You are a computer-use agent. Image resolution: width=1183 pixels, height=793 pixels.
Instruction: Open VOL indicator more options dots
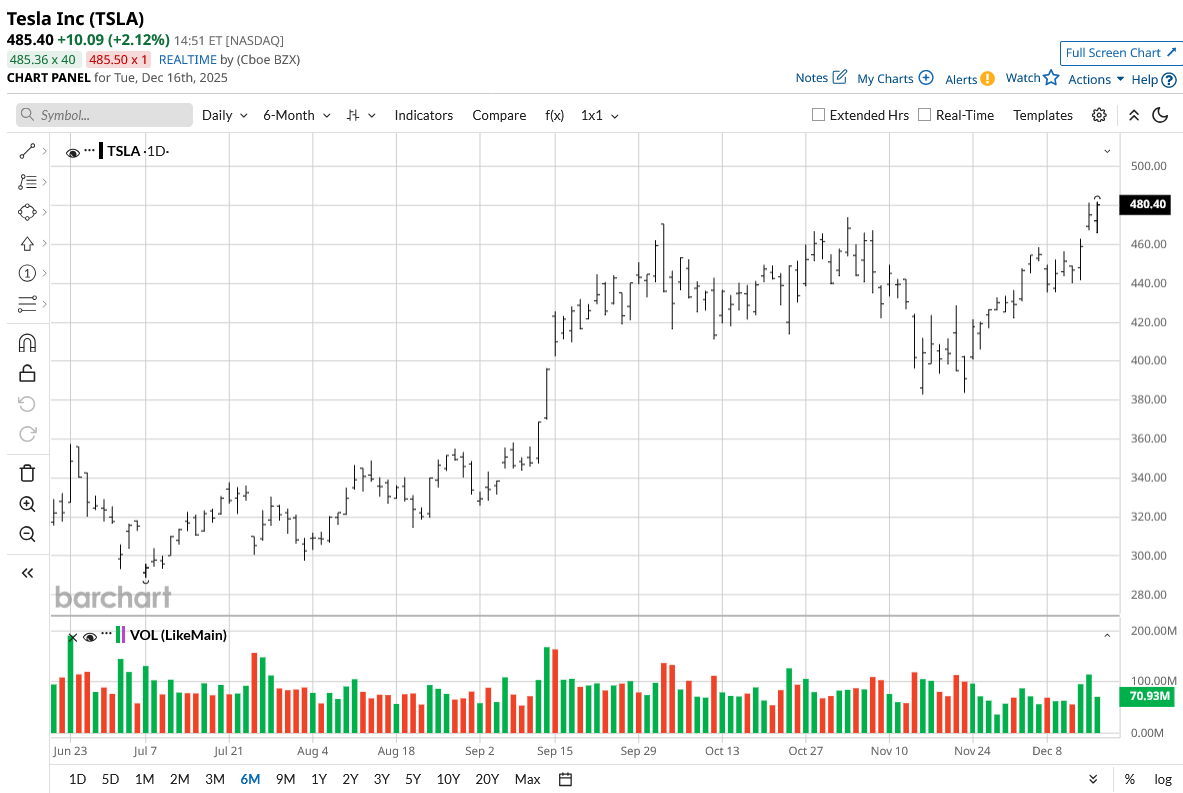tap(106, 633)
